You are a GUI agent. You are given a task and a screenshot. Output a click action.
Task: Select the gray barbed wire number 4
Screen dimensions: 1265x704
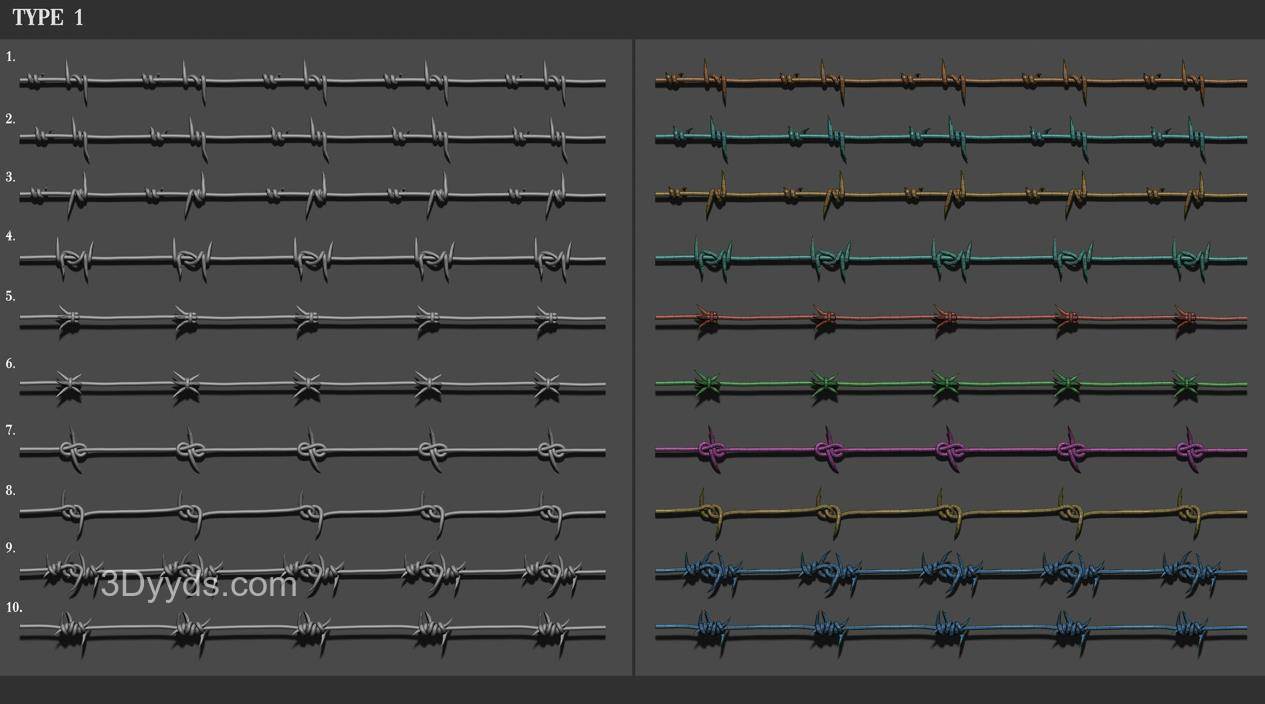(x=312, y=259)
